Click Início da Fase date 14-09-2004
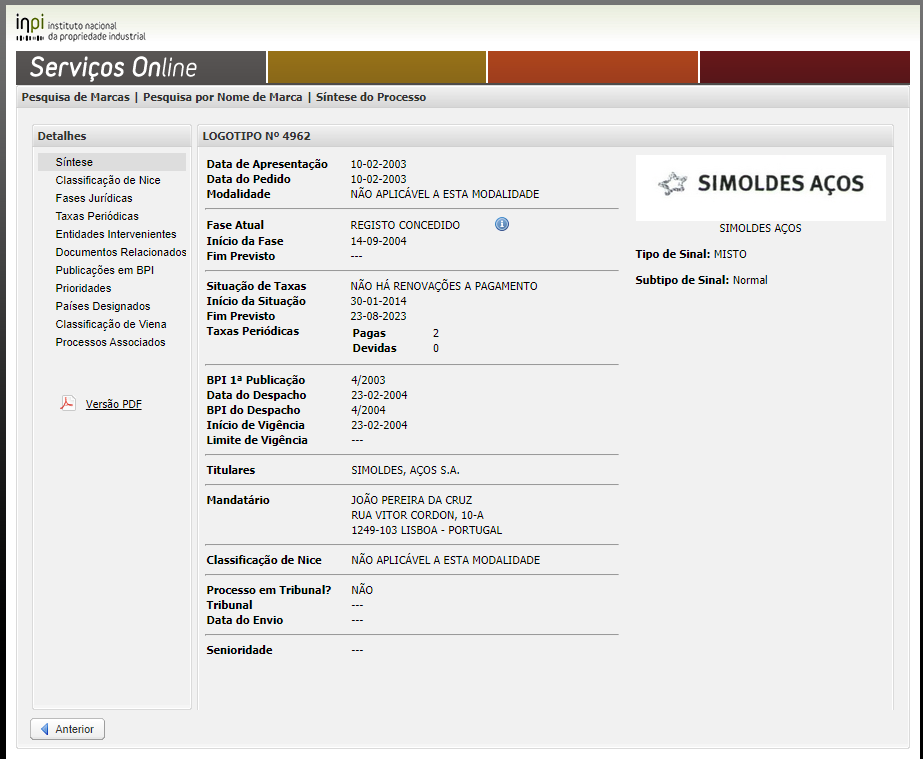923x759 pixels. 379,241
